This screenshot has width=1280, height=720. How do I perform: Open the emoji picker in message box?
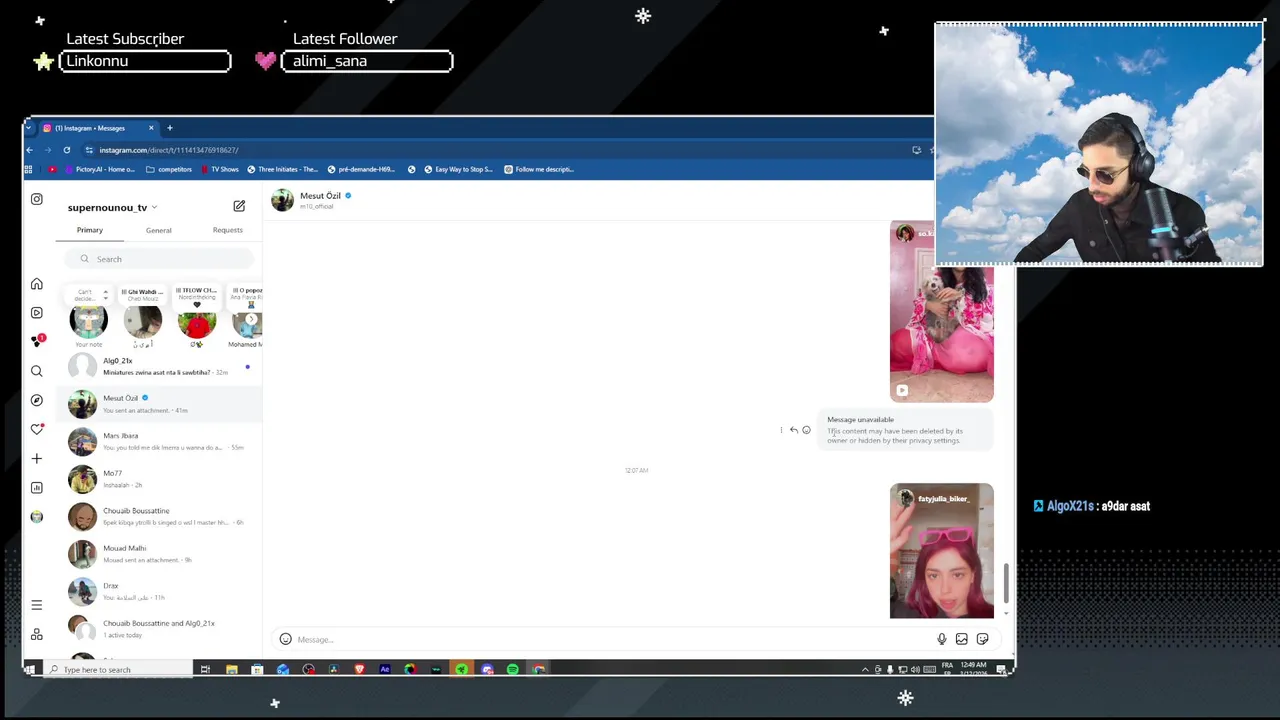pyautogui.click(x=285, y=639)
